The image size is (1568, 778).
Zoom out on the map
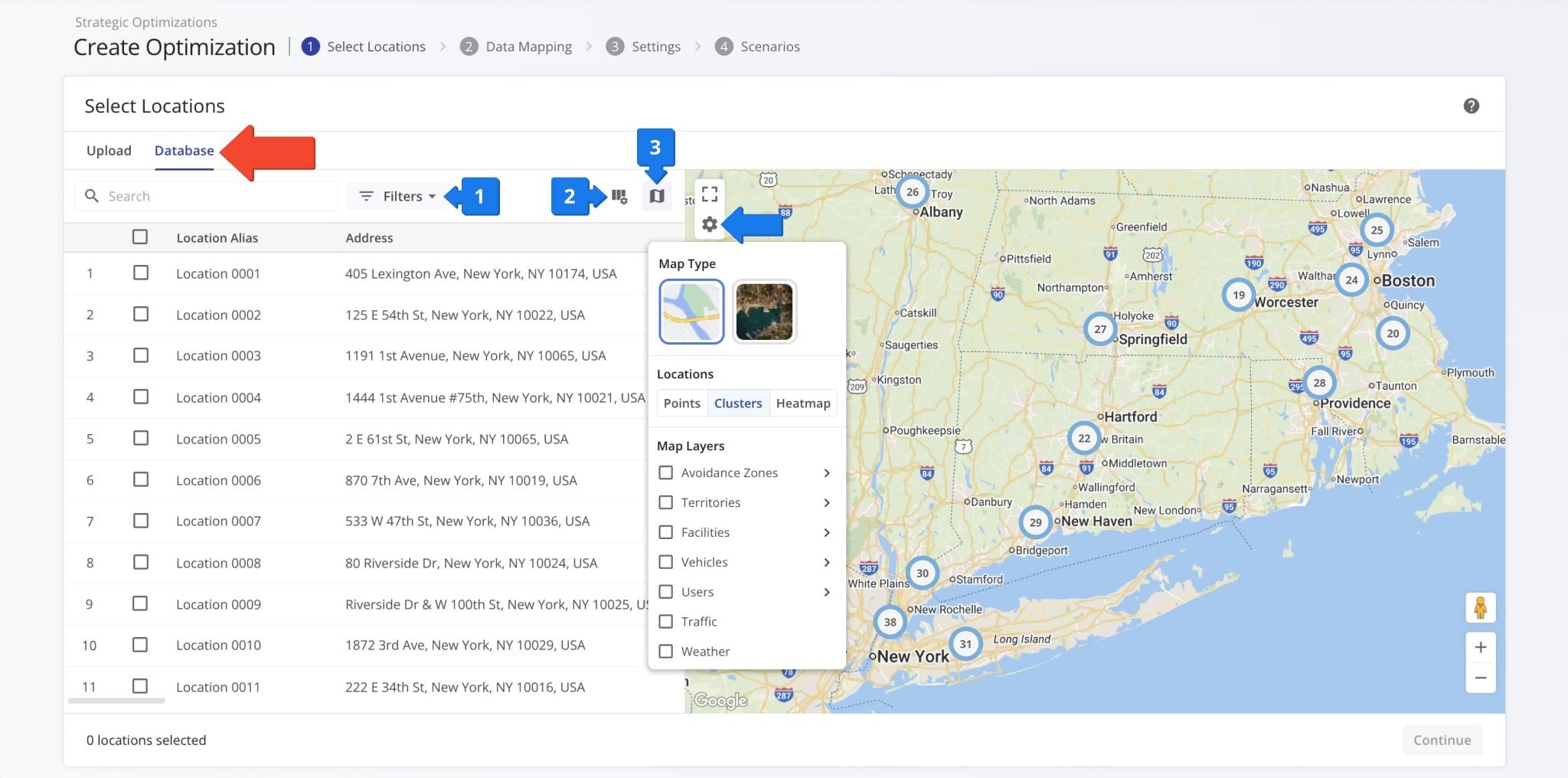(x=1480, y=678)
